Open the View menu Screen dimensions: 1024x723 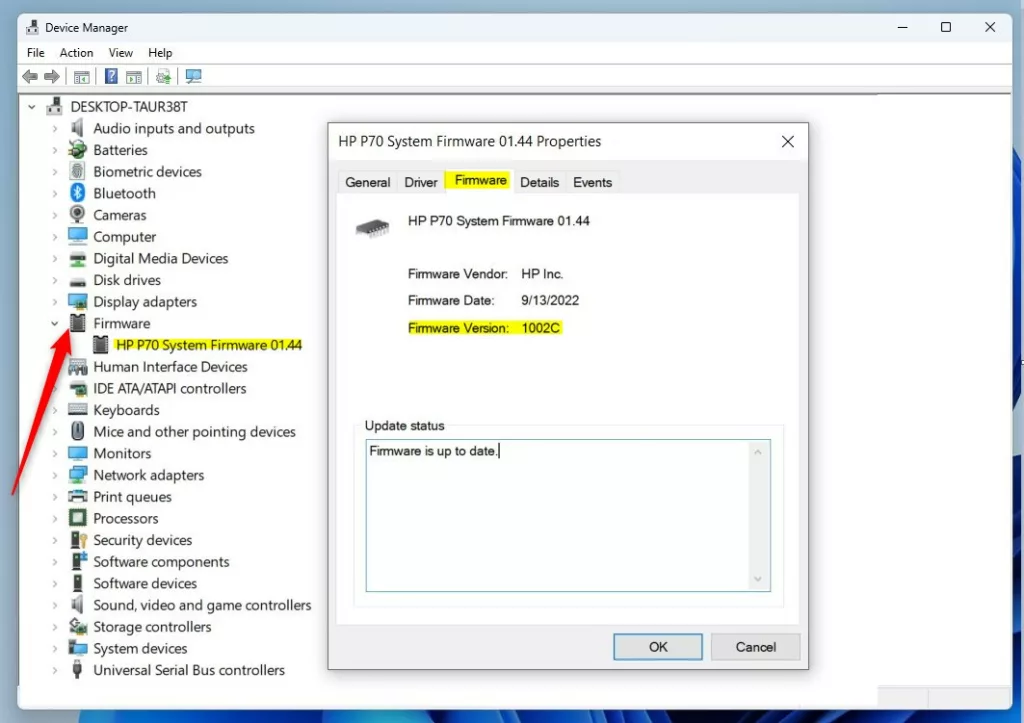click(121, 52)
